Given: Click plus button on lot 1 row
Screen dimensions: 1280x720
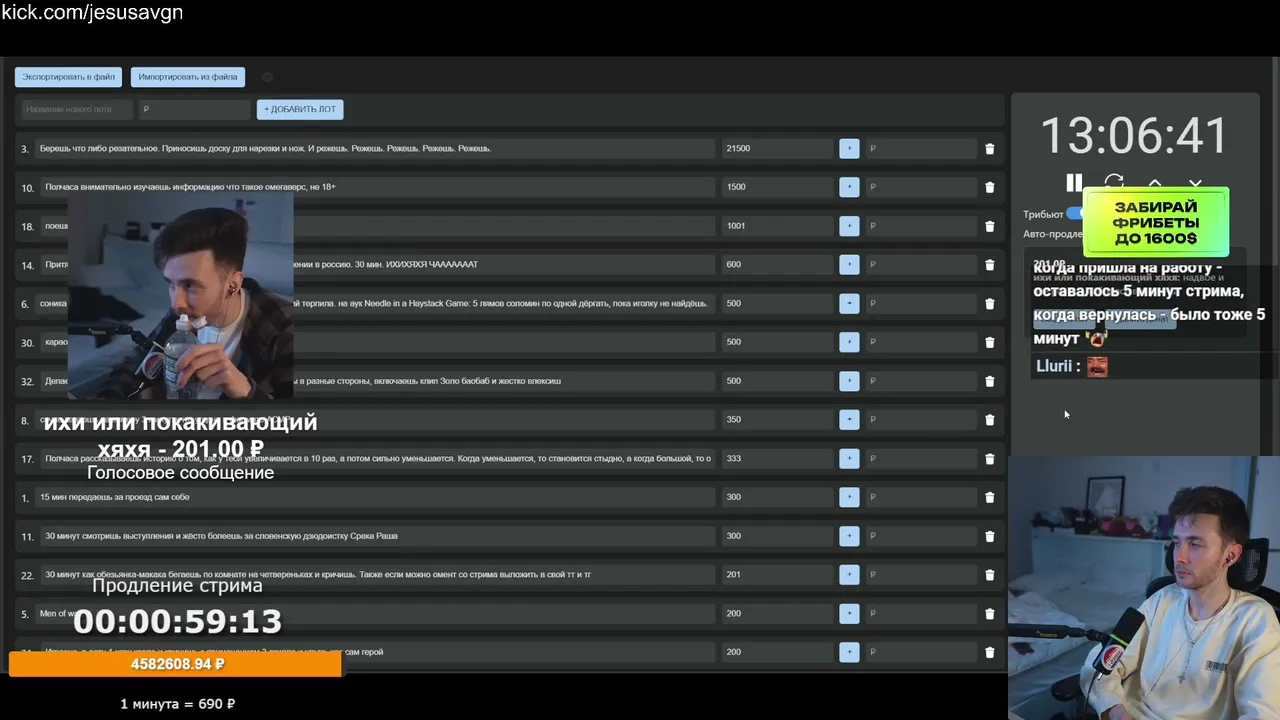Looking at the screenshot, I should 849,497.
